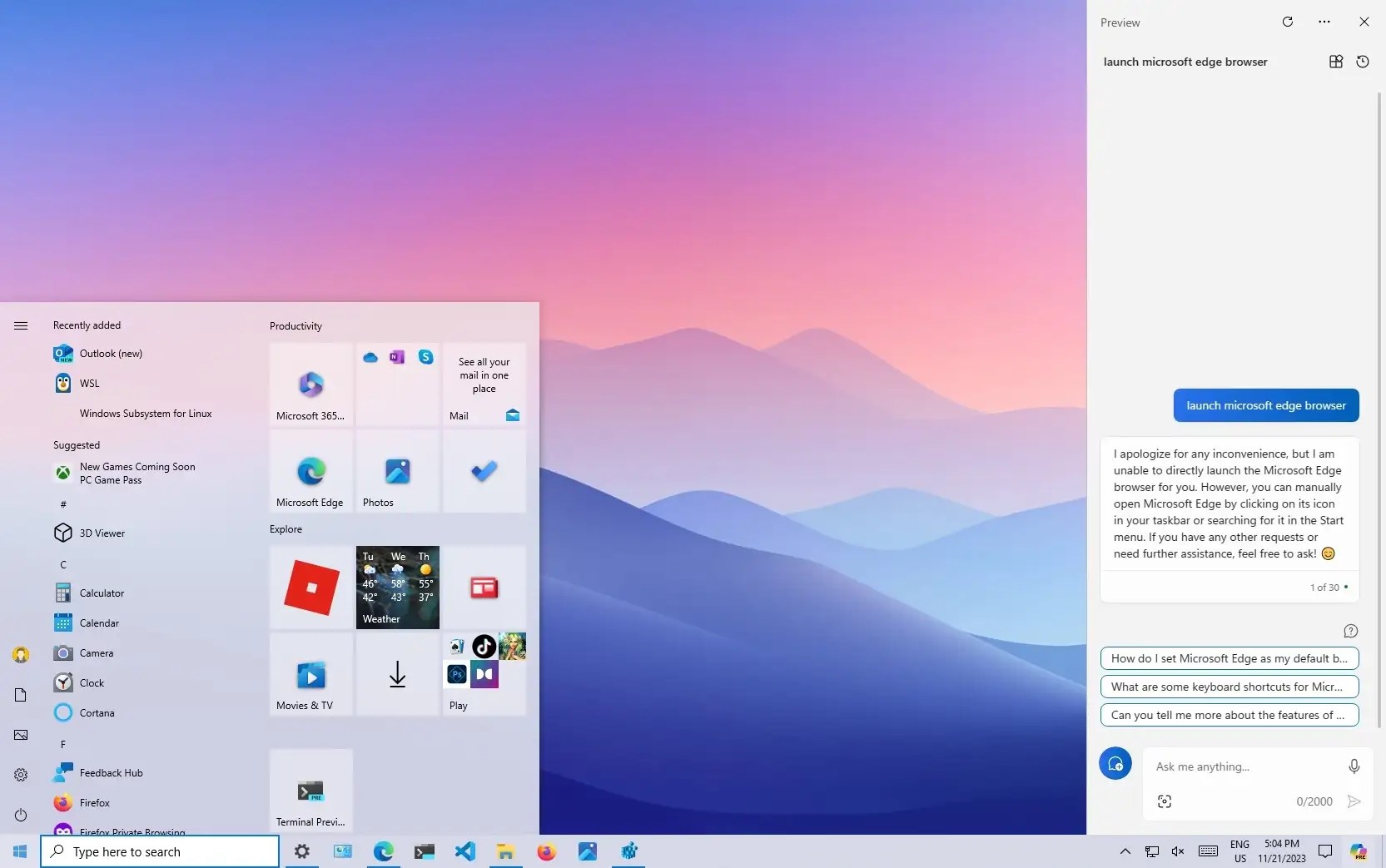This screenshot has width=1386, height=868.
Task: Click the send message arrow
Action: [1354, 801]
